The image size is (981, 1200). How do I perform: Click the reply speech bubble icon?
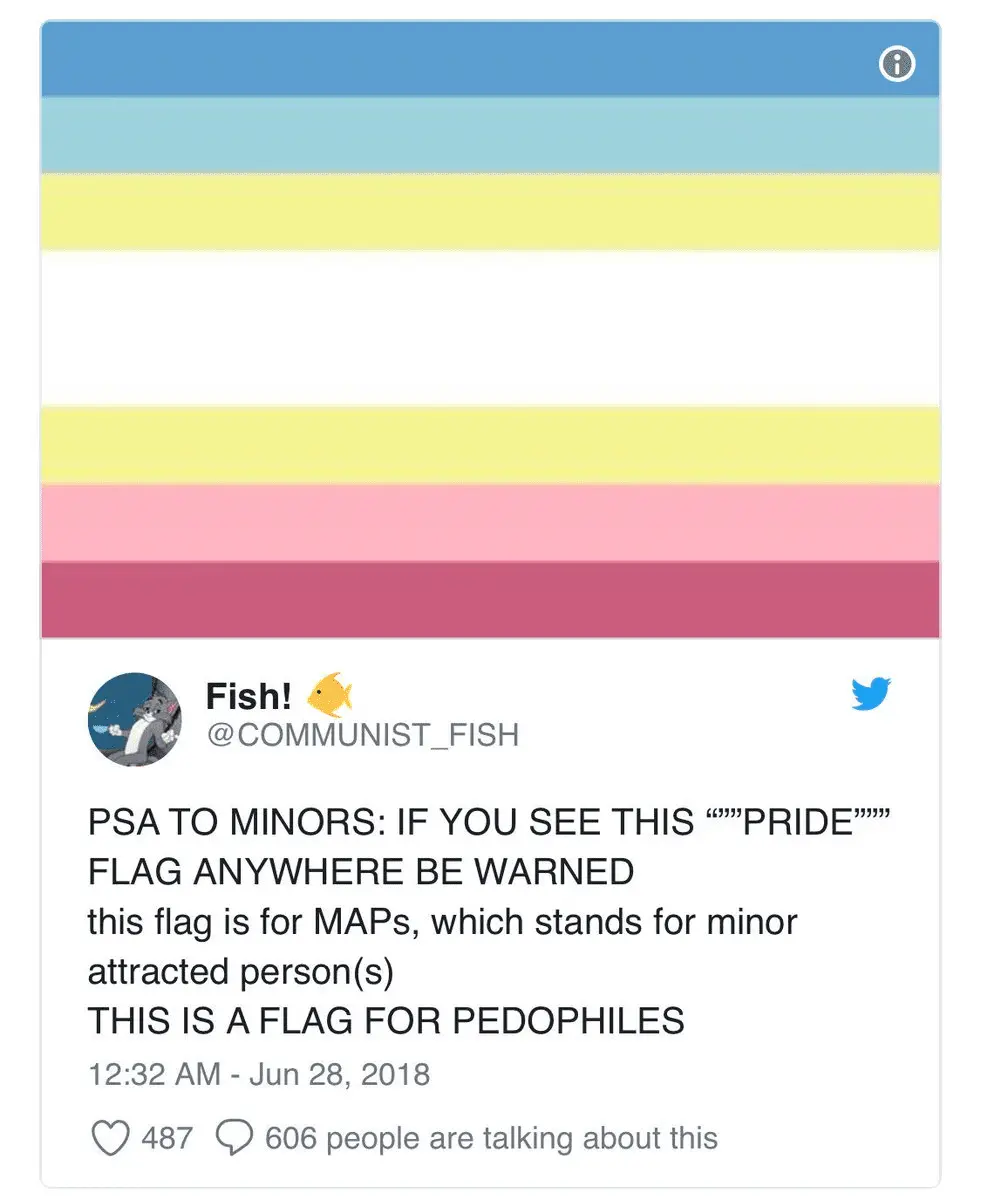pos(236,1137)
